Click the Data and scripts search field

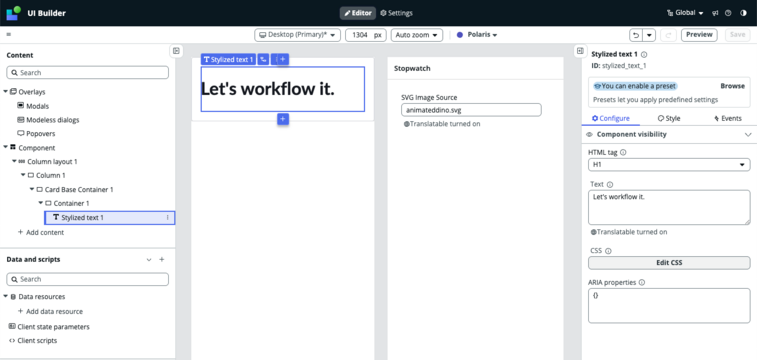(88, 279)
